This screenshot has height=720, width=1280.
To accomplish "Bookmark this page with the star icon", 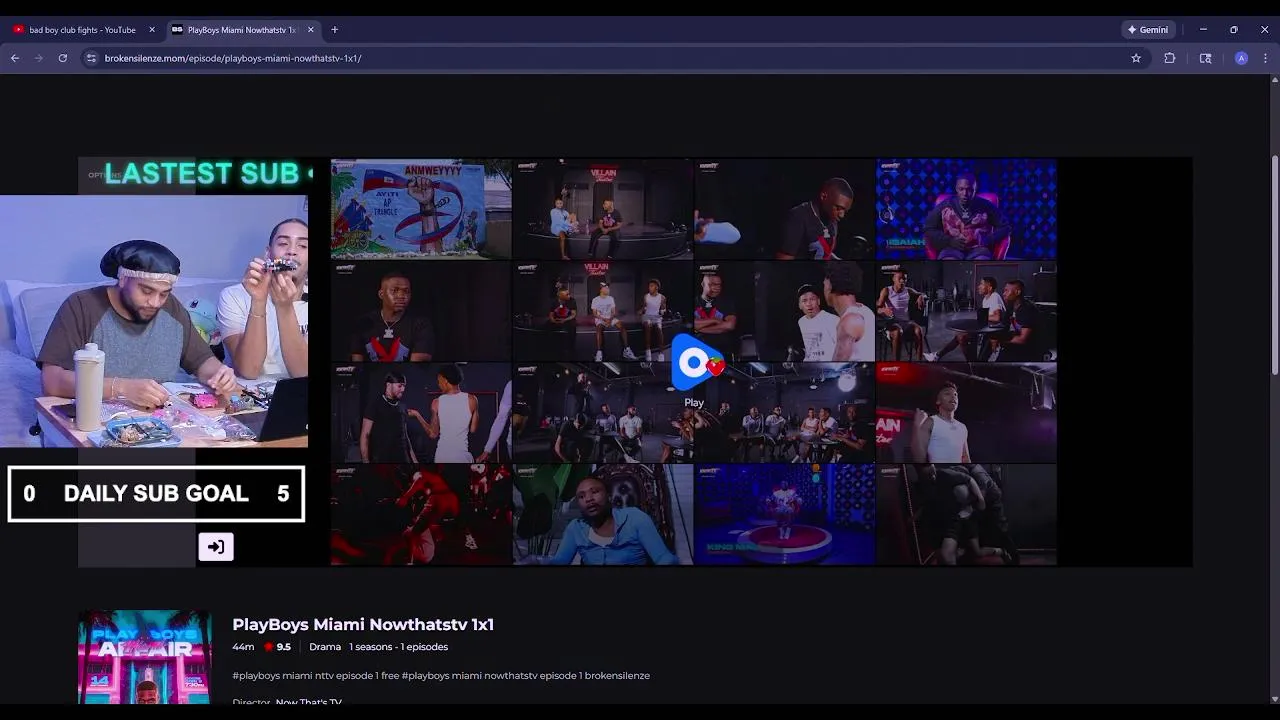I will pos(1136,58).
